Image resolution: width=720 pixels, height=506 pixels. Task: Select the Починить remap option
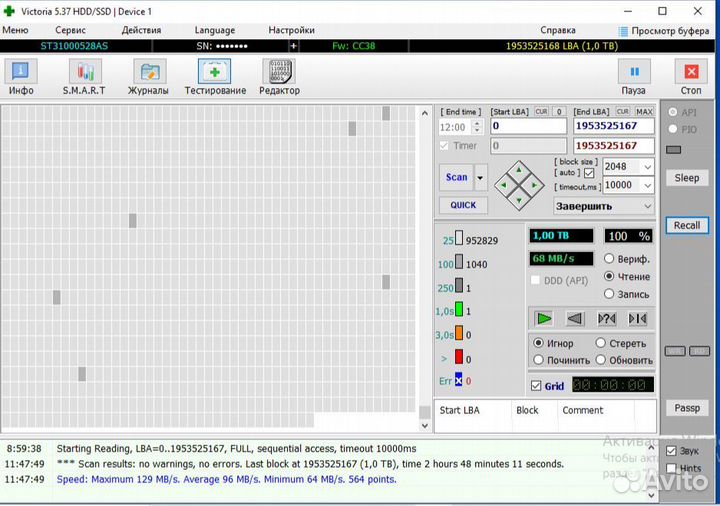538,360
